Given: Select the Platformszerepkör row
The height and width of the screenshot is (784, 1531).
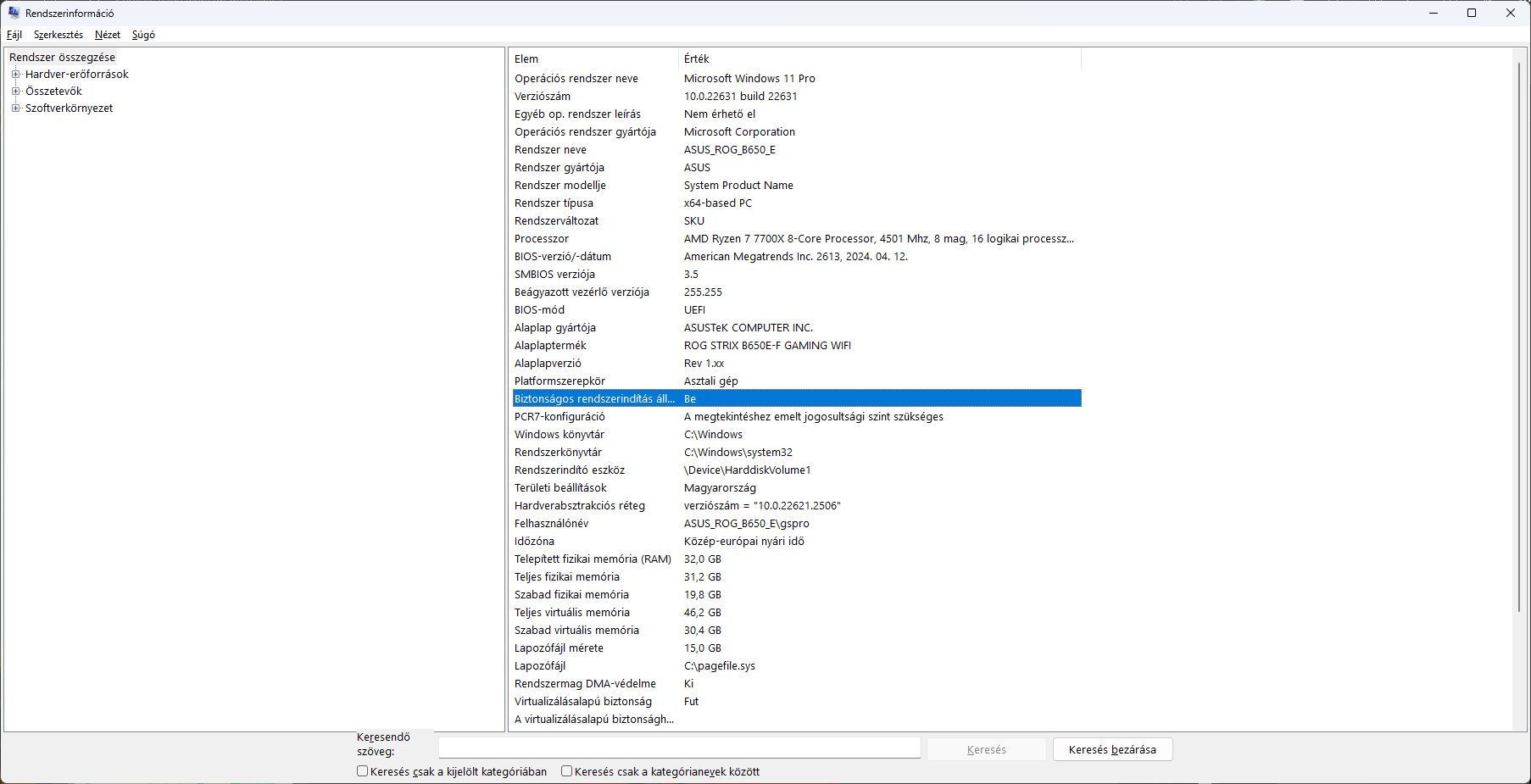Looking at the screenshot, I should (x=797, y=381).
